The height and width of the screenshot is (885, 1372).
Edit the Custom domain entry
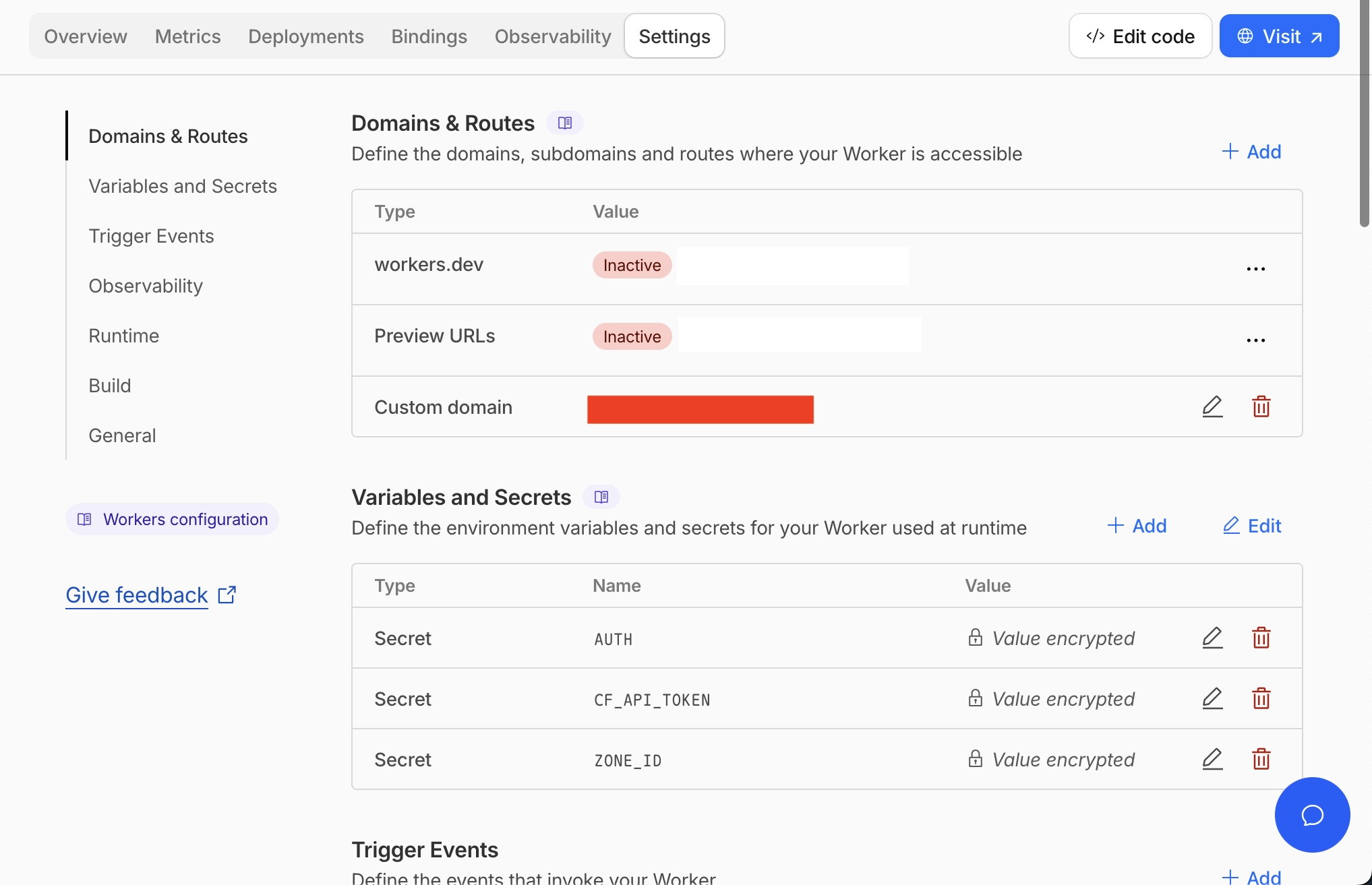pos(1212,406)
